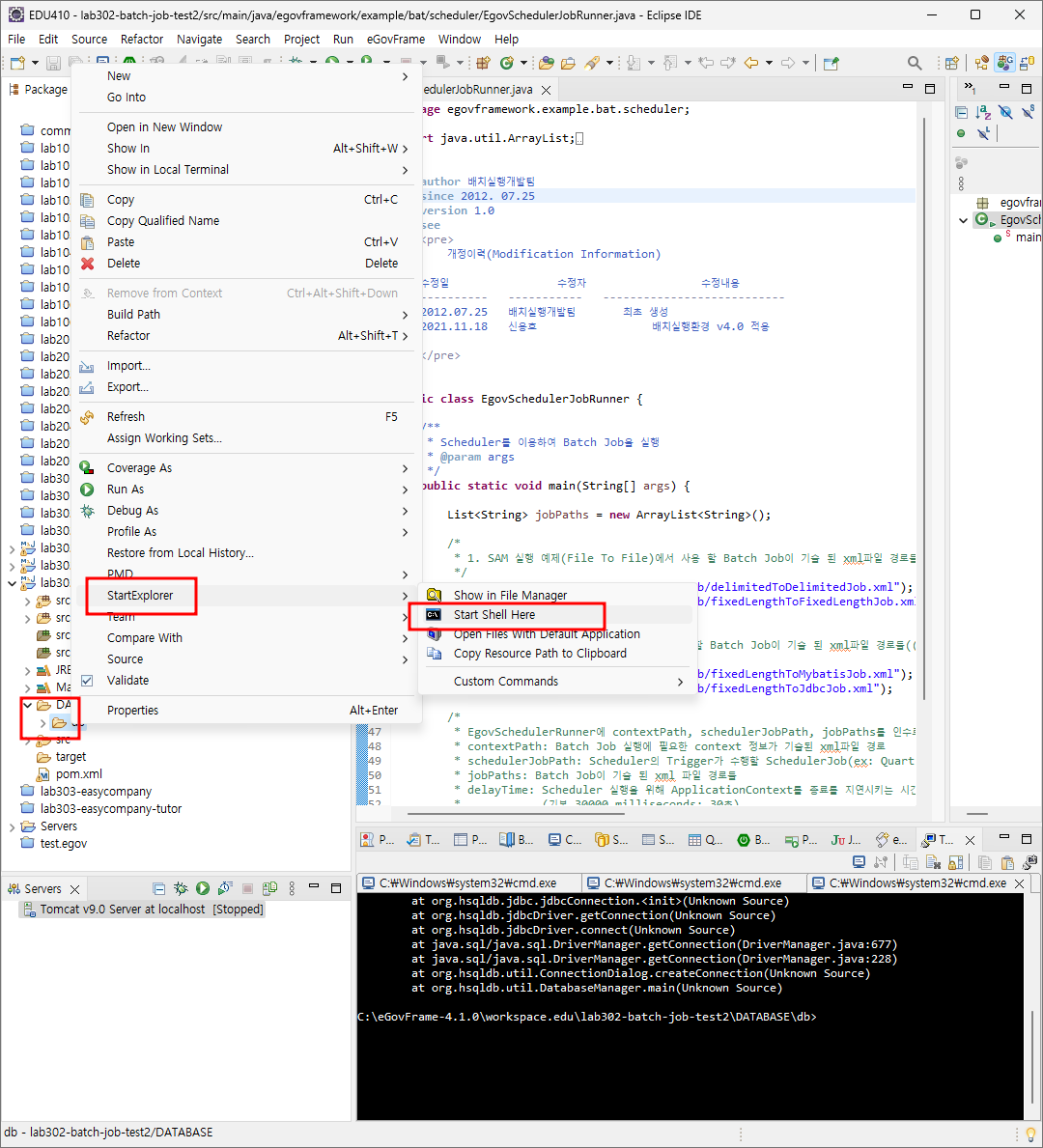This screenshot has height=1148, width=1043.
Task: Click the Save toolbar icon
Action: tap(53, 63)
